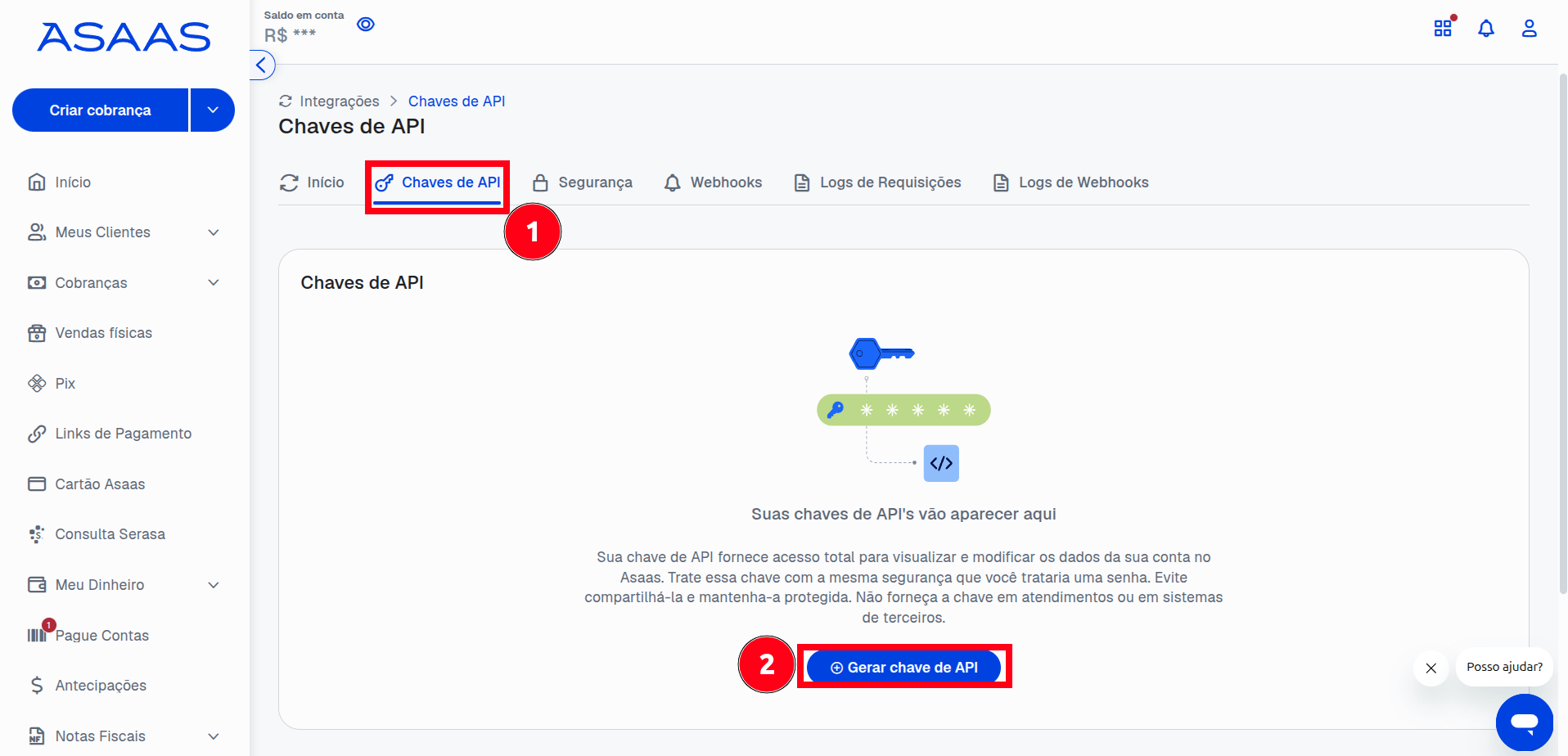Open the Webhooks tab
Screen dimensions: 1568x756
tap(713, 182)
